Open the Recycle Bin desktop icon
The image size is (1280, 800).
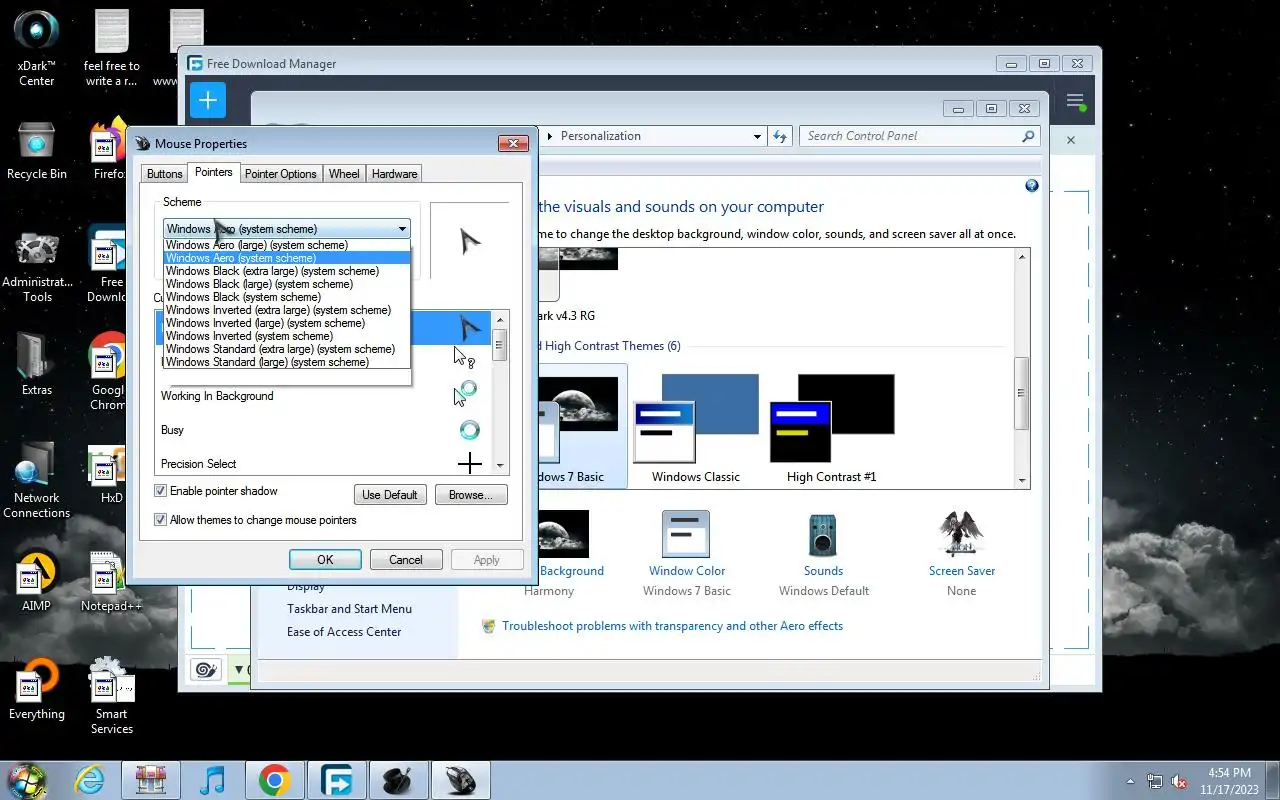coord(36,152)
